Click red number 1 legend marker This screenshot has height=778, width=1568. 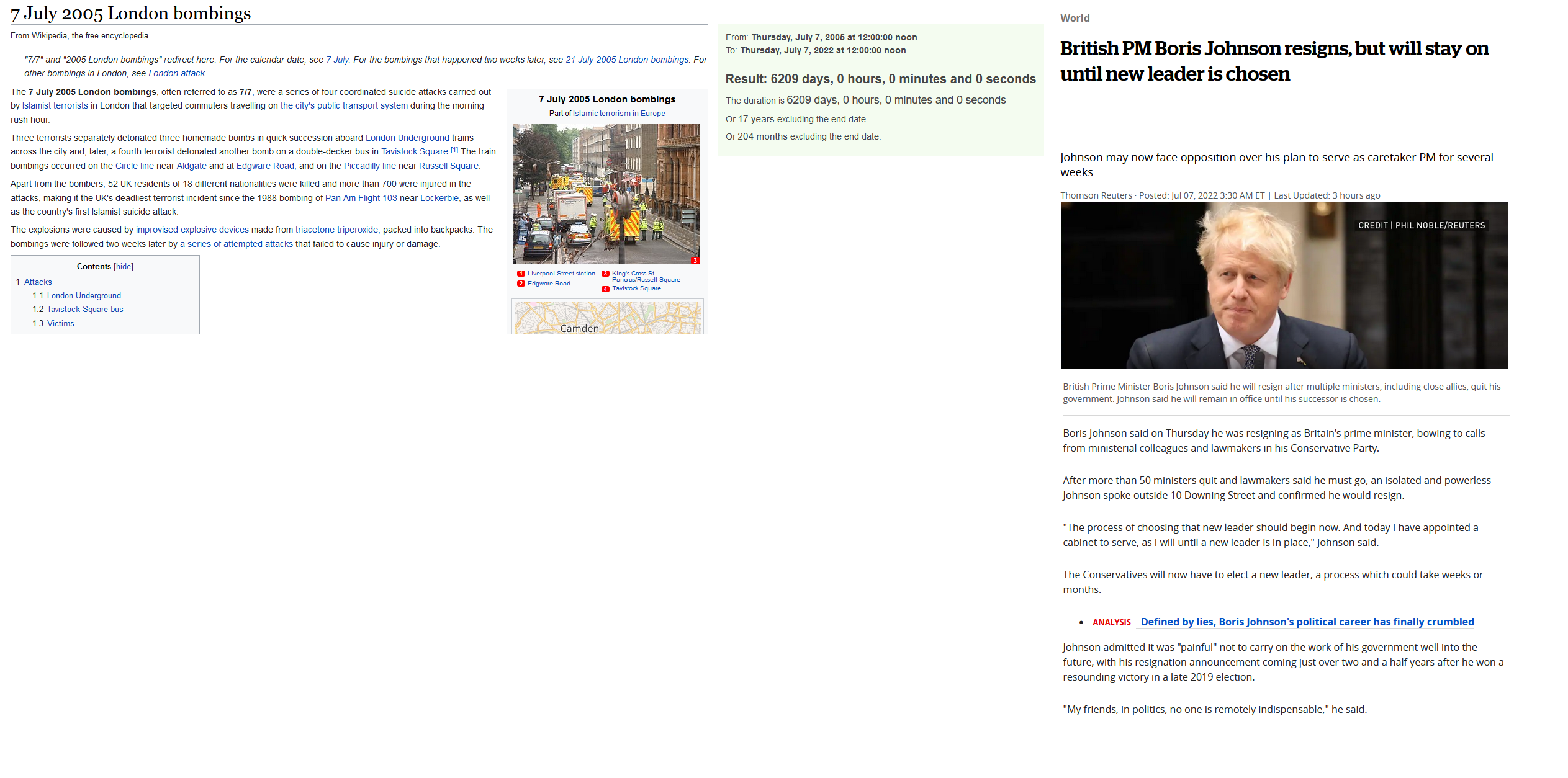[521, 274]
